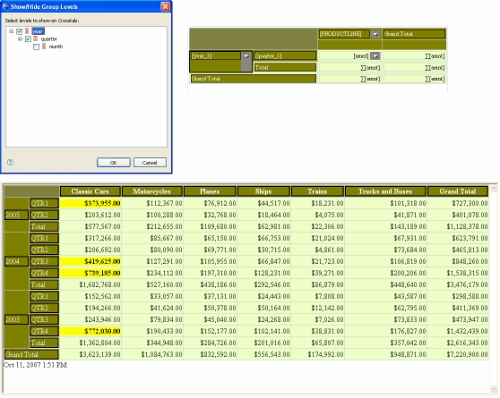This screenshot has width=500, height=398.
Task: Uncheck the year level checkbox
Action: tap(19, 31)
